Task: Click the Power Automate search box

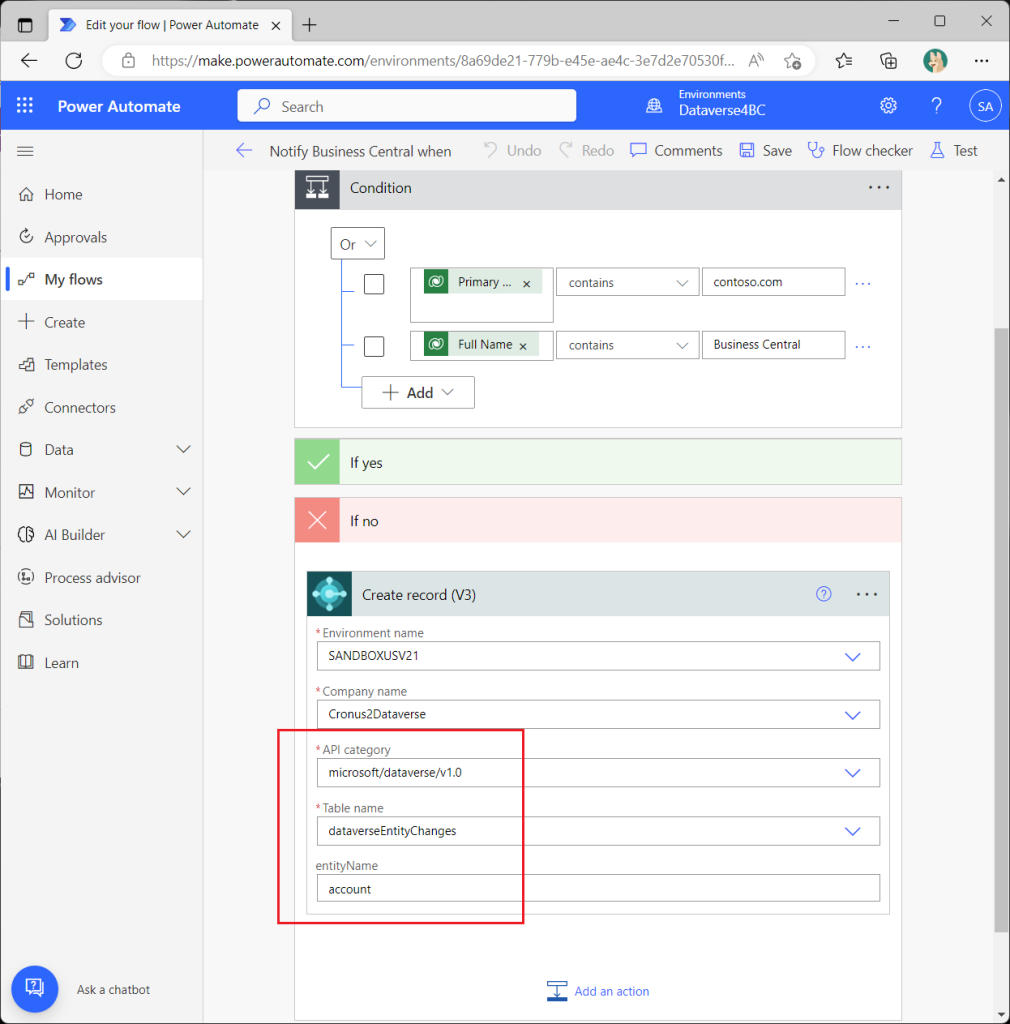Action: click(x=407, y=106)
